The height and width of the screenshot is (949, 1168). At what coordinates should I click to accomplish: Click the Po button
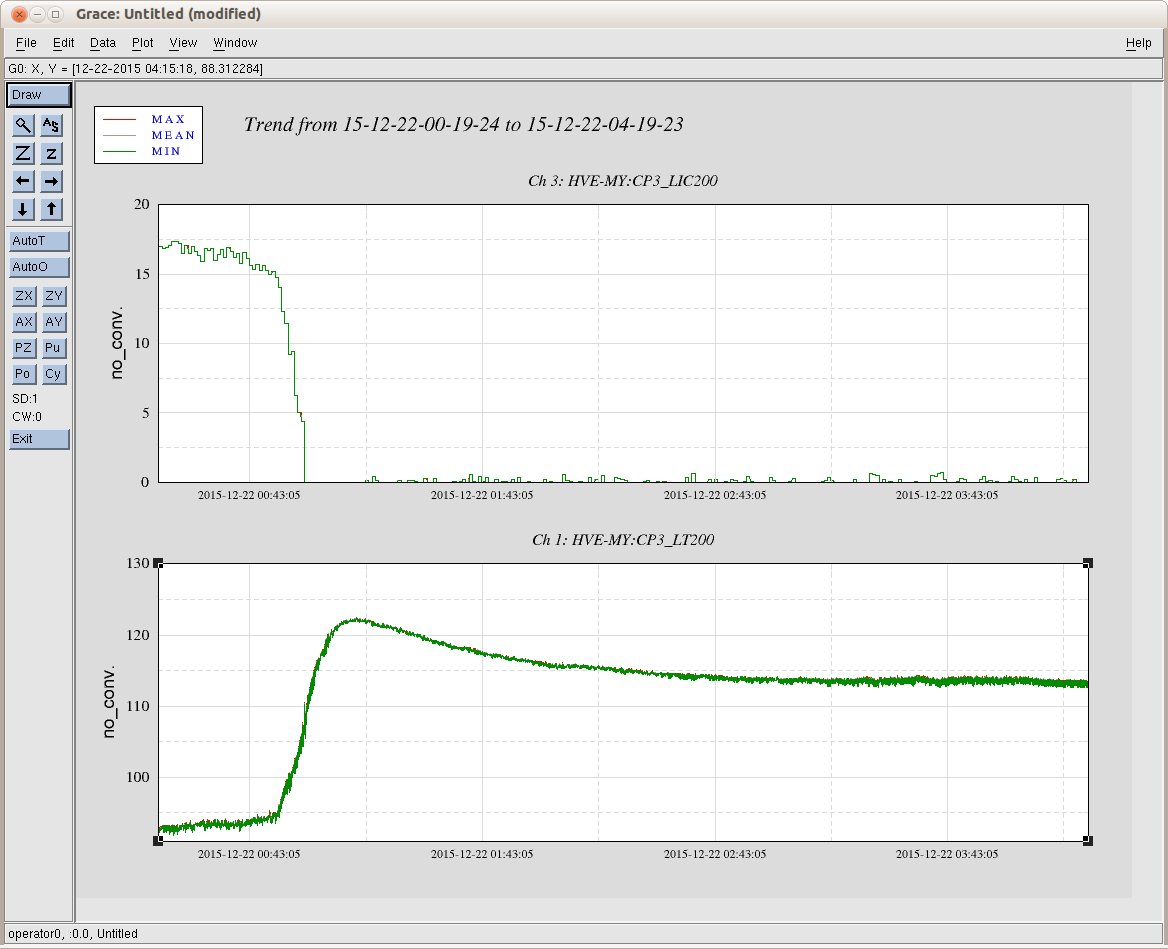click(x=24, y=374)
